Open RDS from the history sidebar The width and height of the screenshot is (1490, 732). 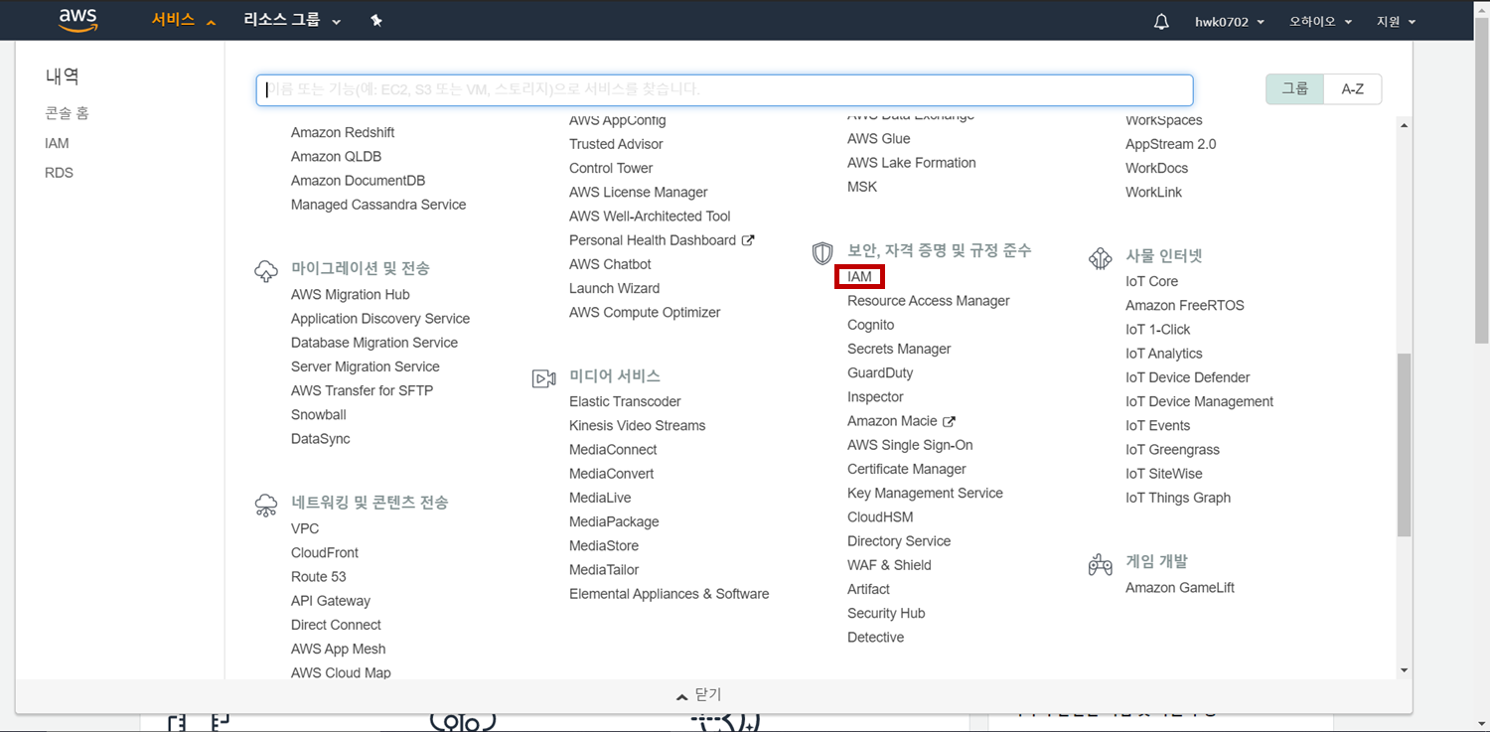59,172
